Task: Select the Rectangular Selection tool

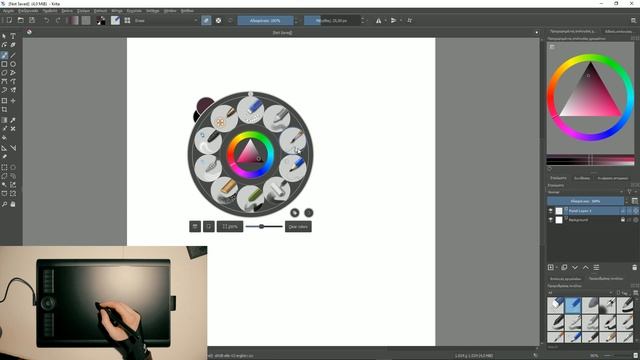Action: [x=4, y=167]
